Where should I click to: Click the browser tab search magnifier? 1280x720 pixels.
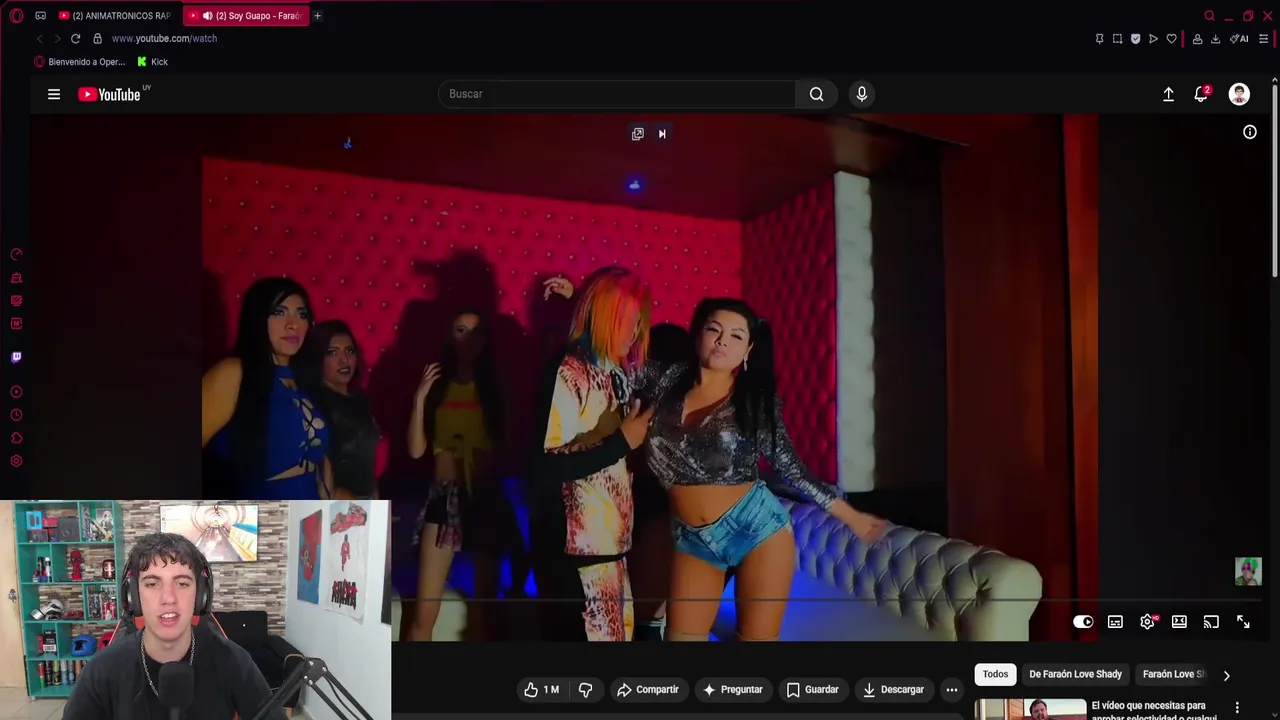1209,15
